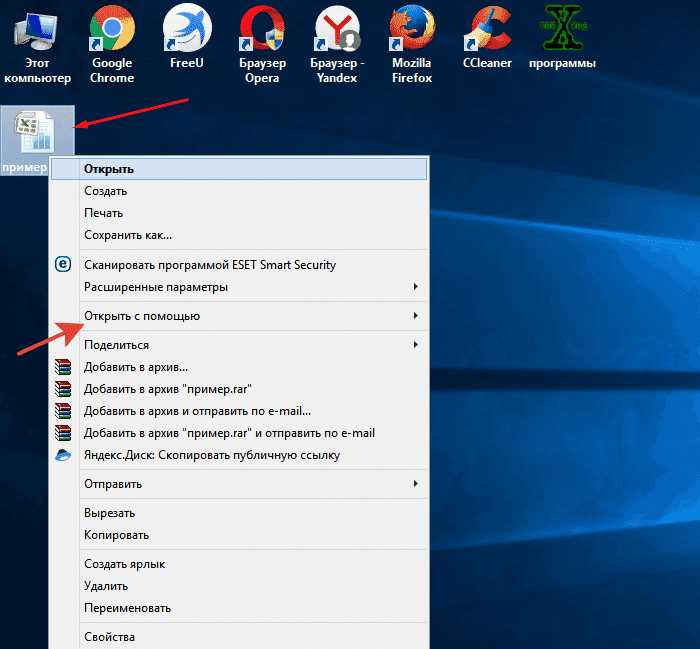Expand the 'Отправить' submenu

click(x=113, y=484)
